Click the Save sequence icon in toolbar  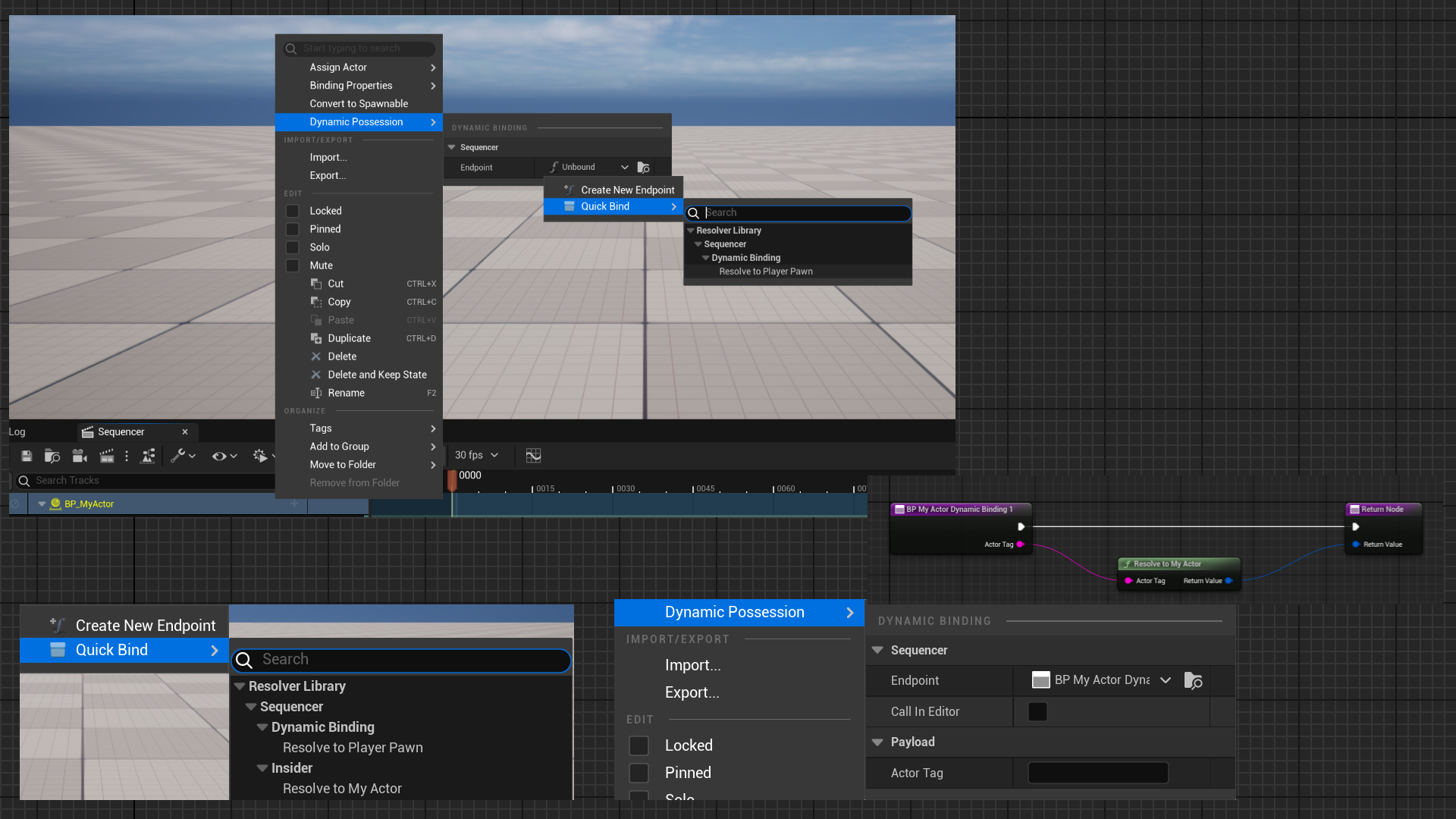(27, 456)
